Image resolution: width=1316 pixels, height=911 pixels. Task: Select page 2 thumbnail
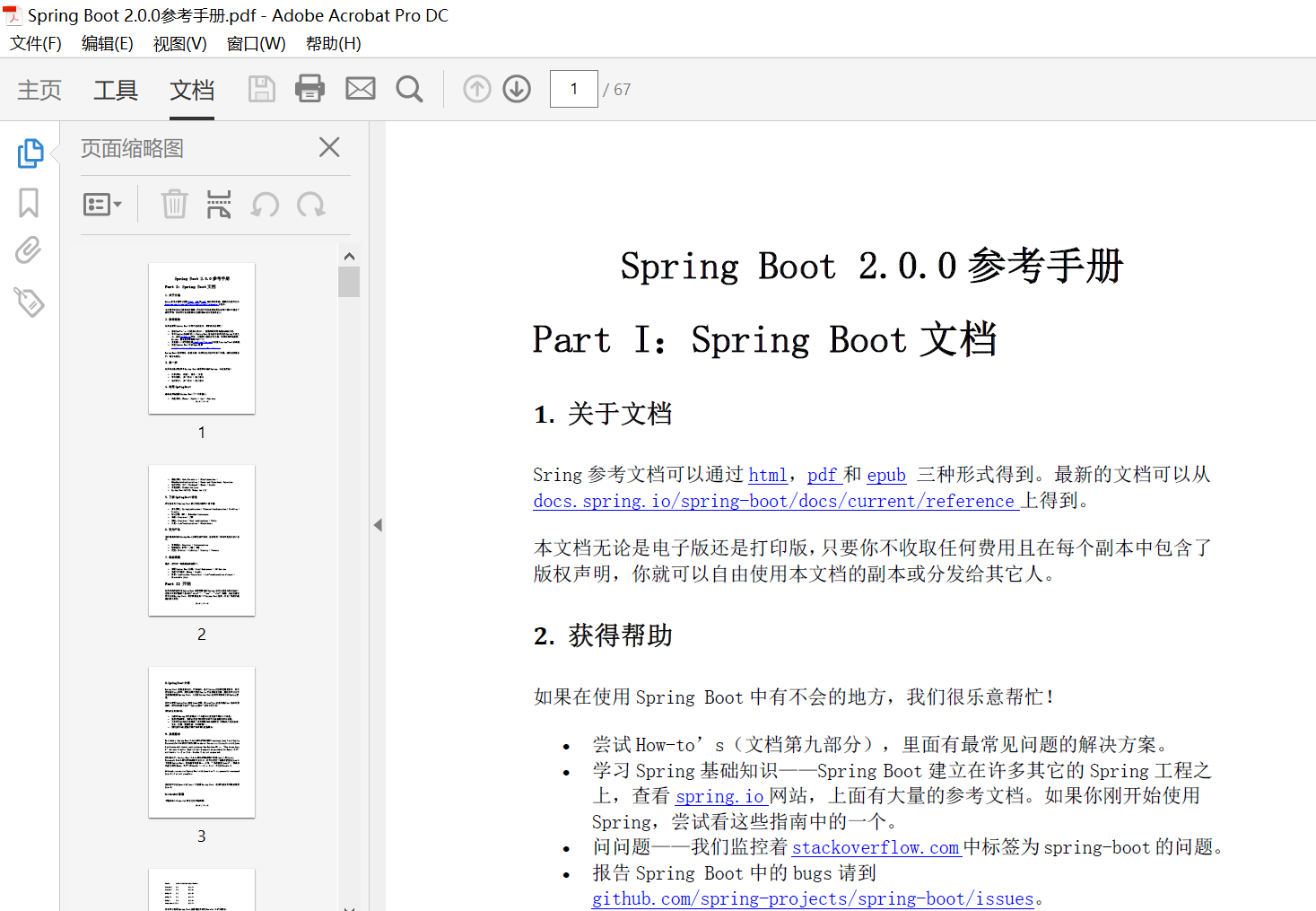[202, 540]
